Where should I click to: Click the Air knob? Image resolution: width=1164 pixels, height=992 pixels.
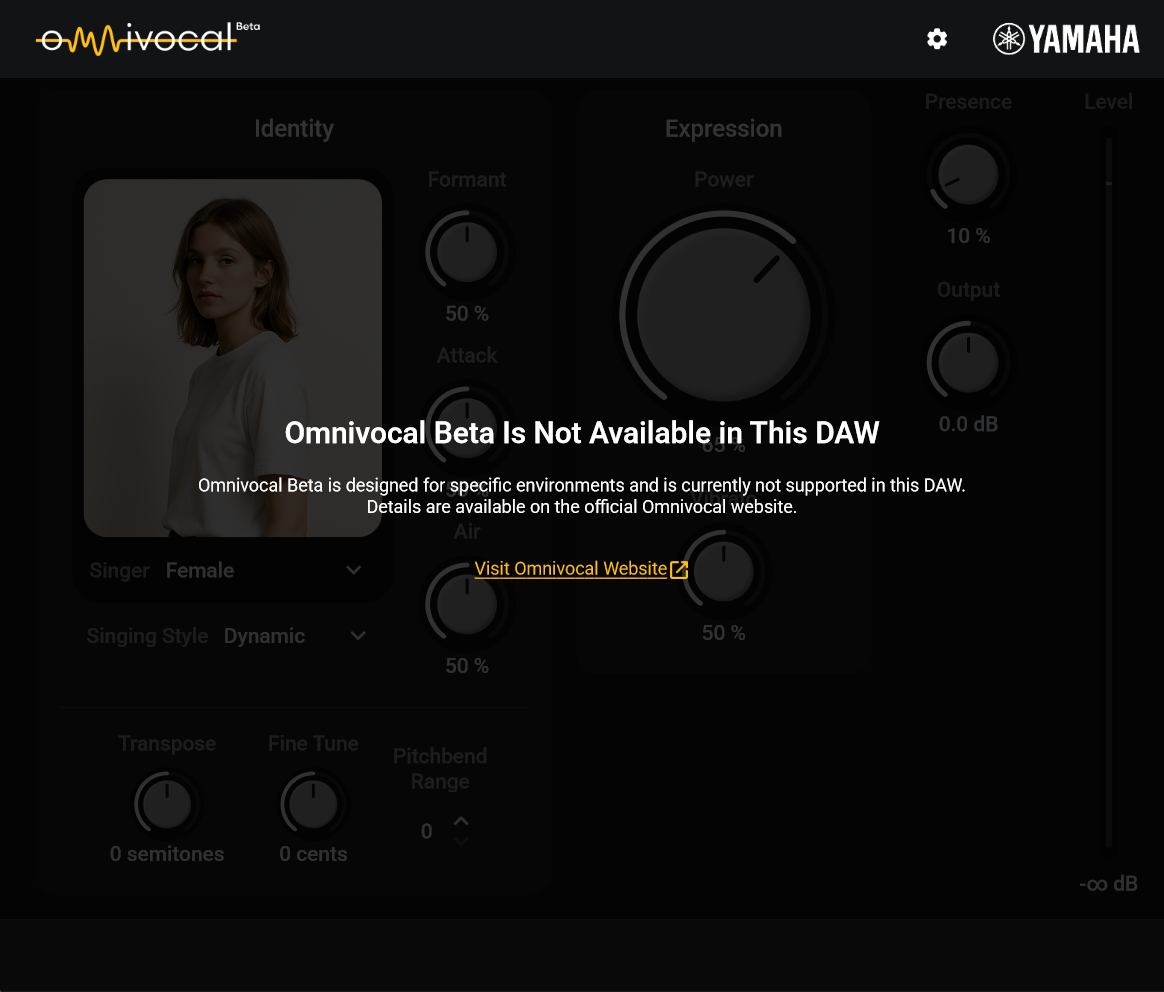467,604
